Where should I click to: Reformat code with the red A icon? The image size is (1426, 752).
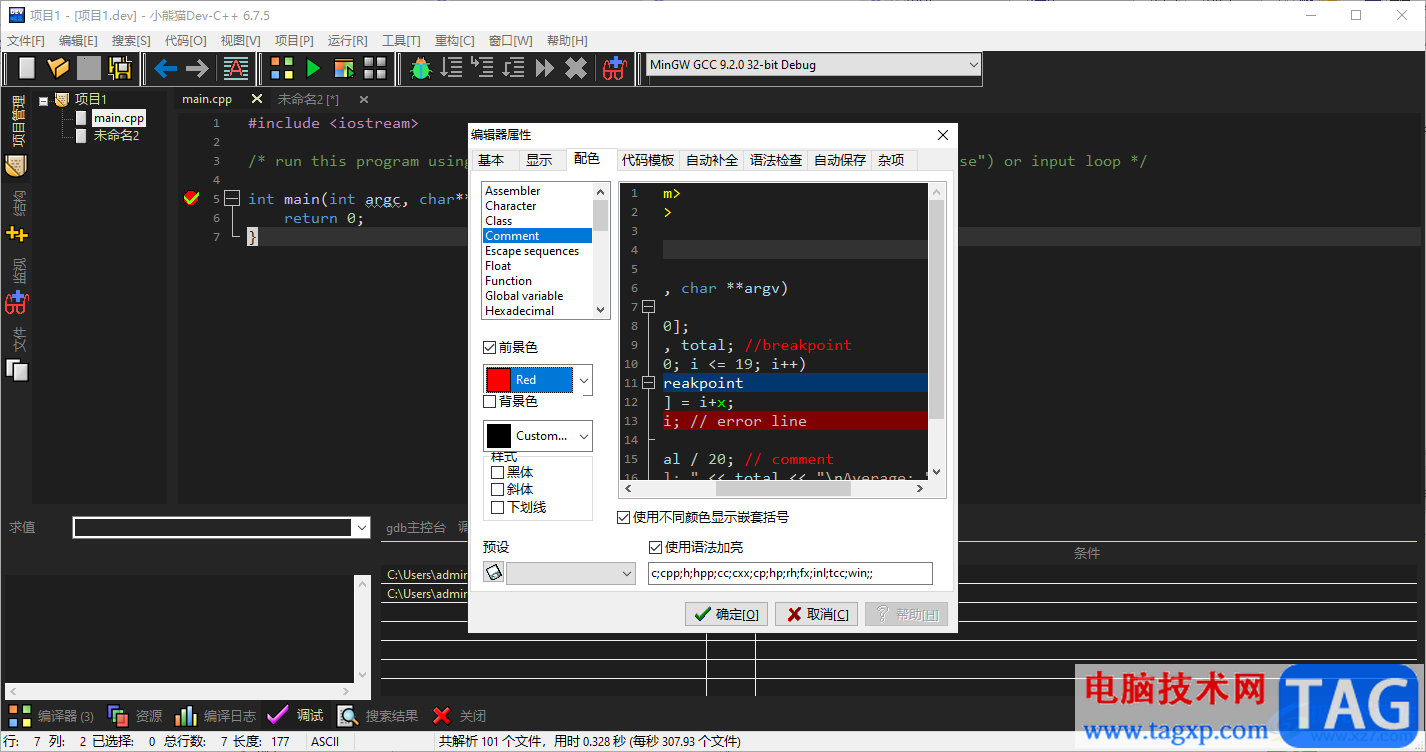[x=236, y=68]
